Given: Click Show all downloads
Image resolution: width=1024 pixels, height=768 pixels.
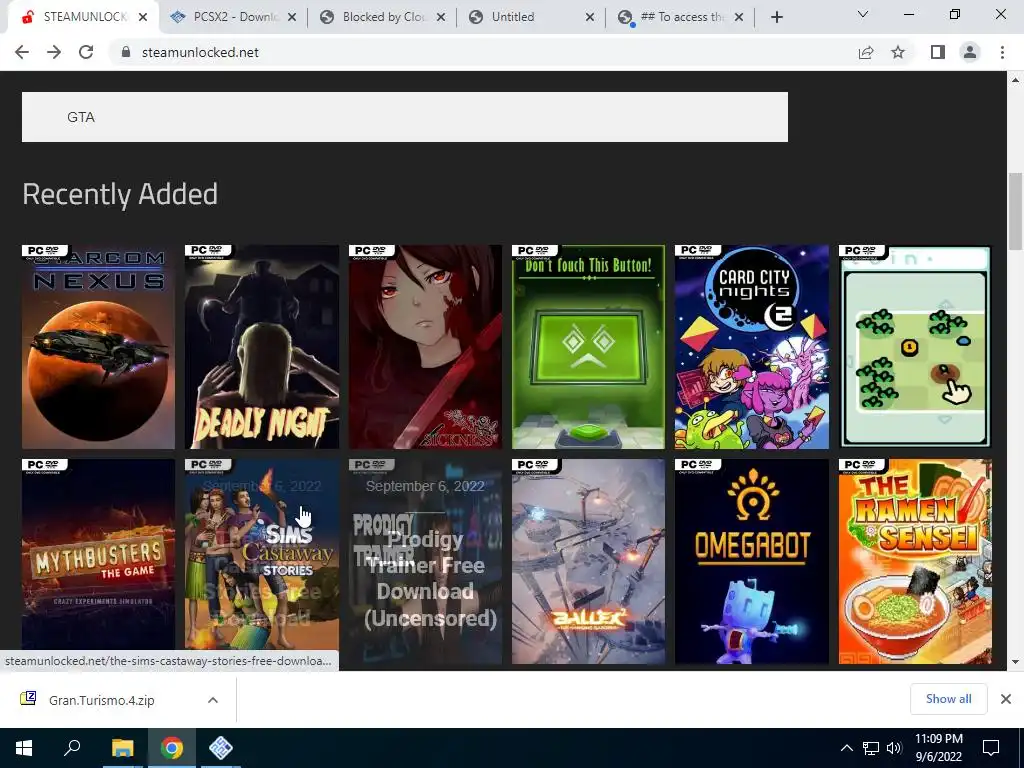Looking at the screenshot, I should pyautogui.click(x=948, y=699).
